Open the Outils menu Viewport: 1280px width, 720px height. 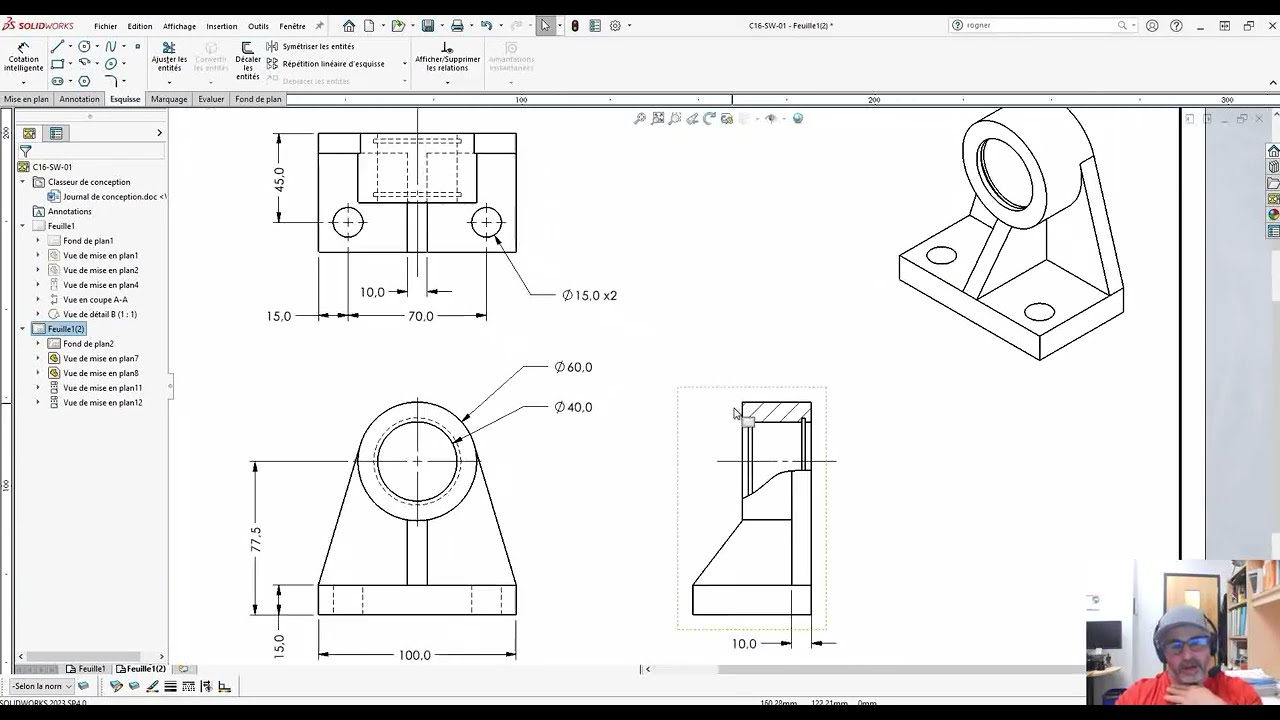[258, 26]
